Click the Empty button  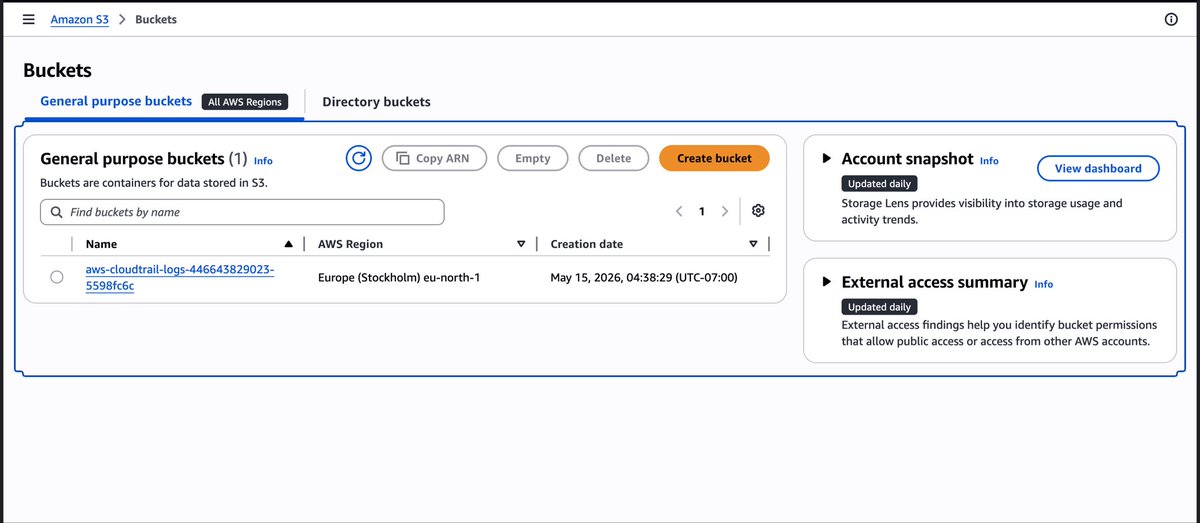point(533,158)
